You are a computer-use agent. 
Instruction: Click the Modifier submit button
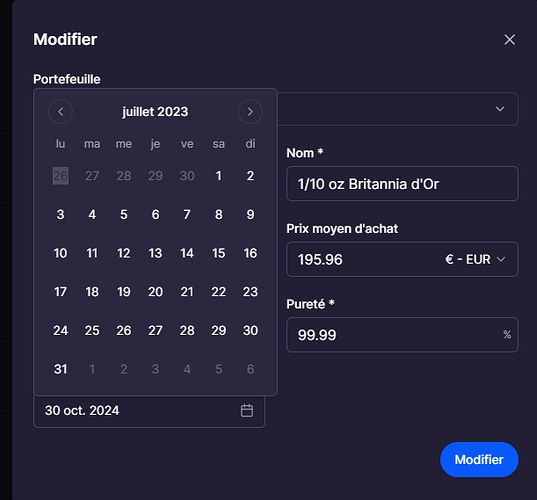tap(479, 460)
